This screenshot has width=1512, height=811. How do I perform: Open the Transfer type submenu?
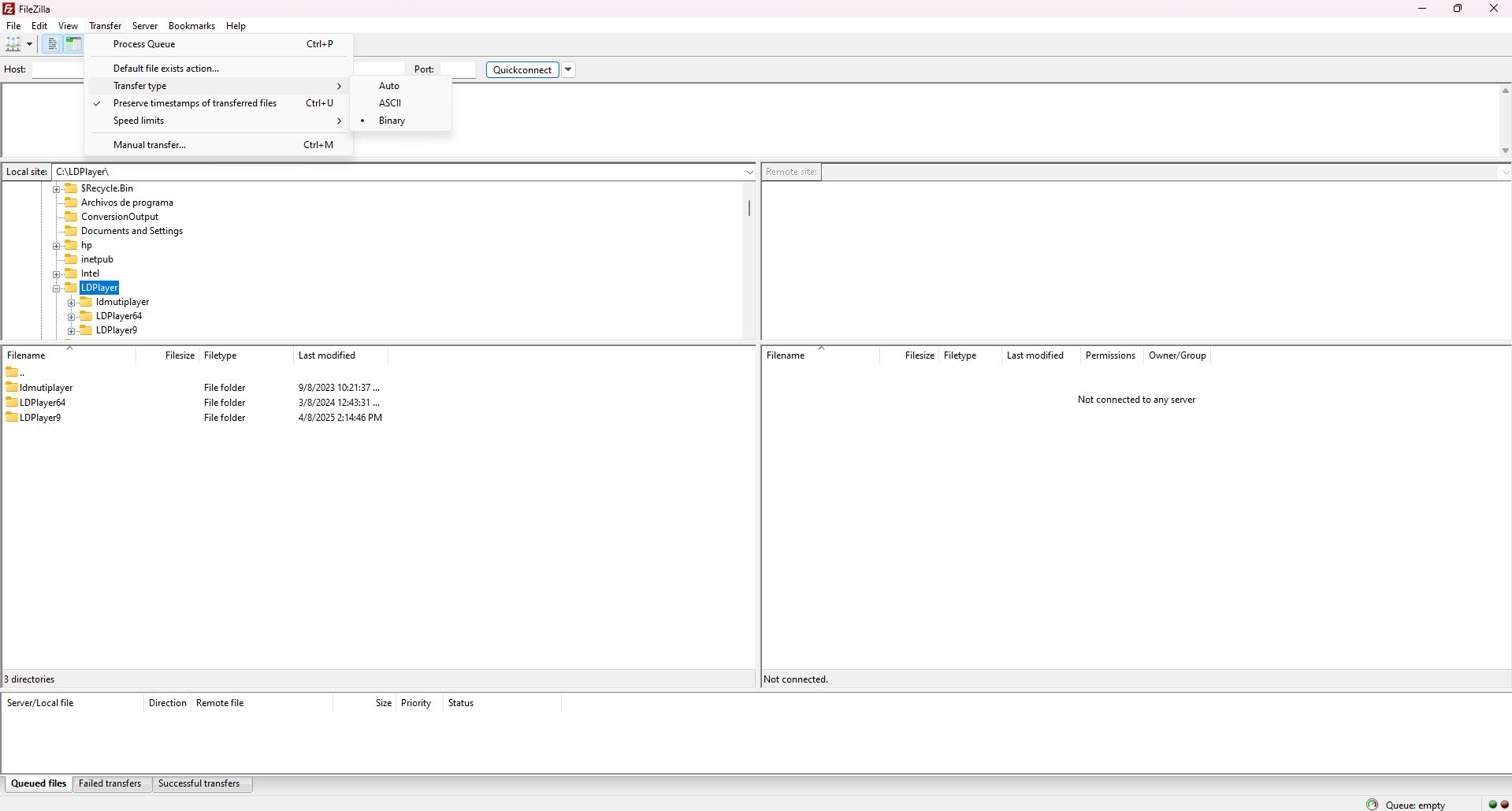pos(218,86)
